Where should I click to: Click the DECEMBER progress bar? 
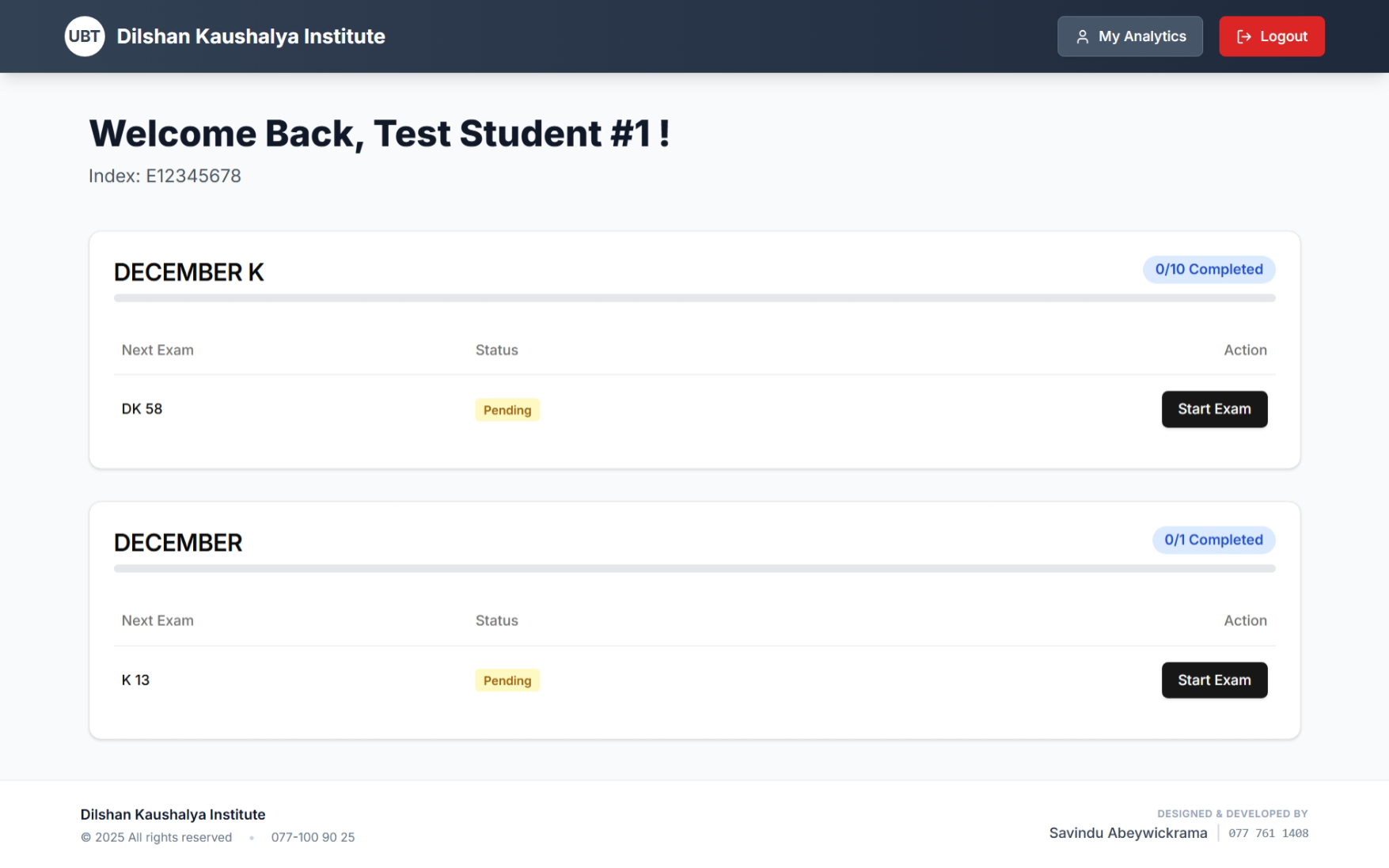[694, 568]
